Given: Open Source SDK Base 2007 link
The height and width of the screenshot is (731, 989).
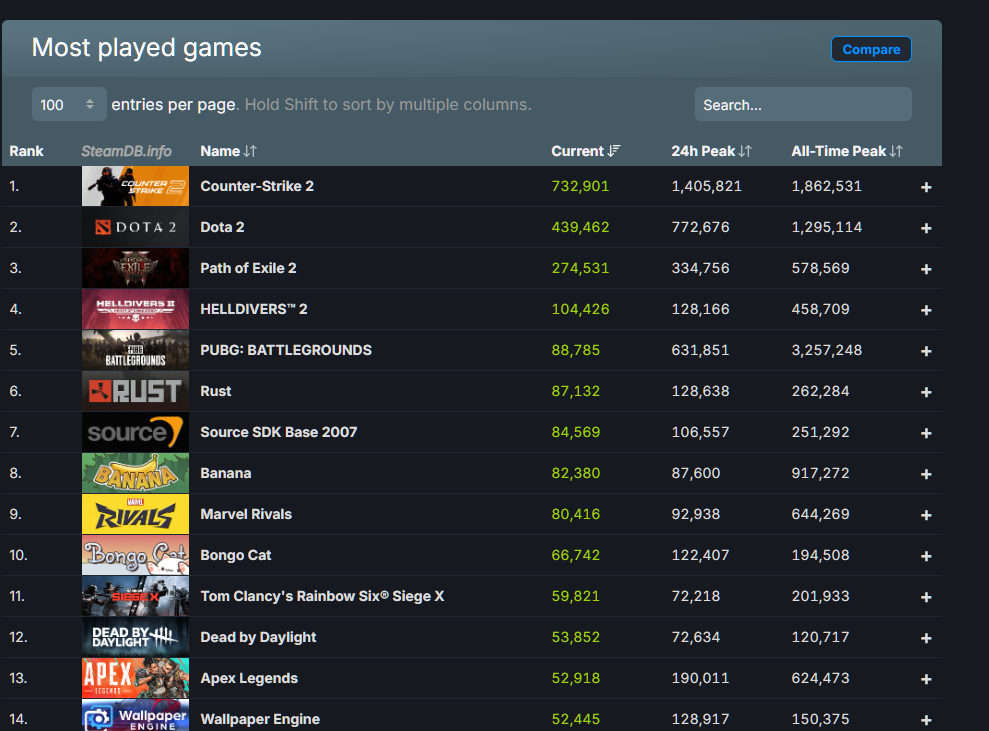Looking at the screenshot, I should (278, 432).
